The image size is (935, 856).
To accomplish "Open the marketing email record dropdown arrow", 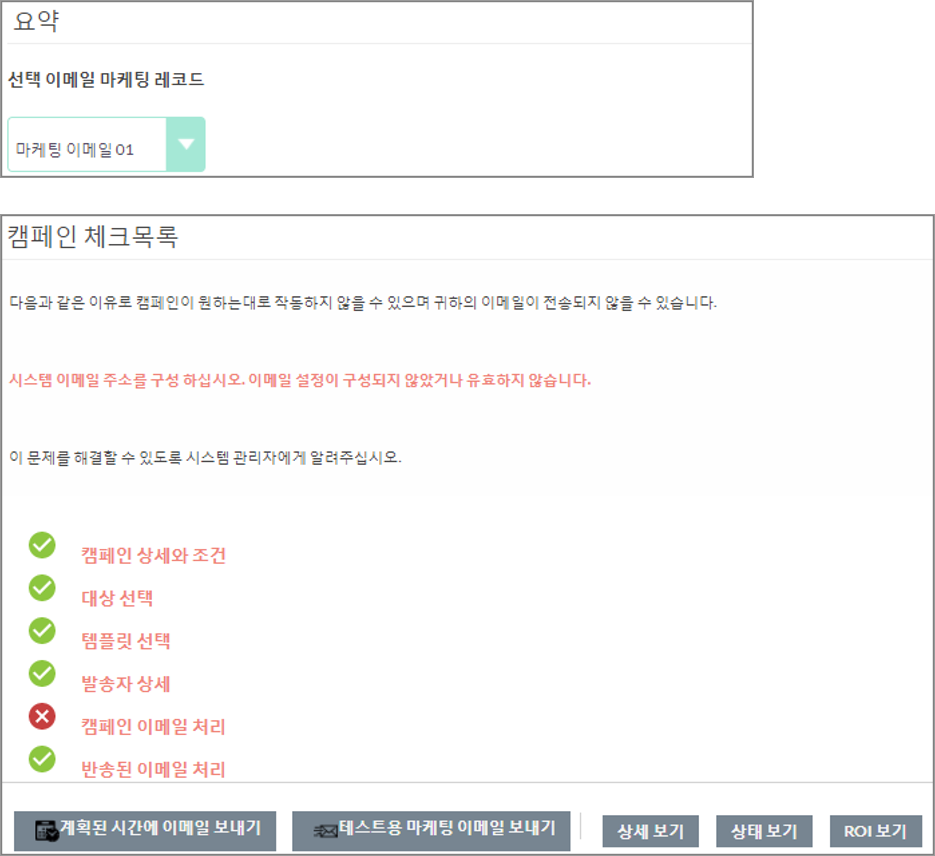I will tap(186, 144).
